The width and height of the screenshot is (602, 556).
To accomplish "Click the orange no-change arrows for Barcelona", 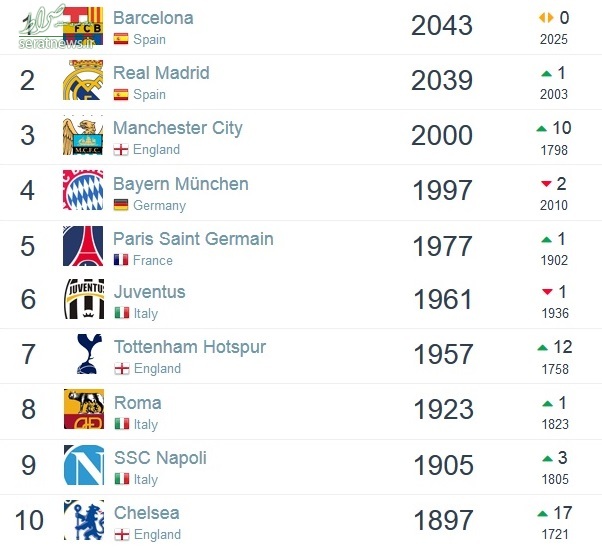I will coord(546,17).
